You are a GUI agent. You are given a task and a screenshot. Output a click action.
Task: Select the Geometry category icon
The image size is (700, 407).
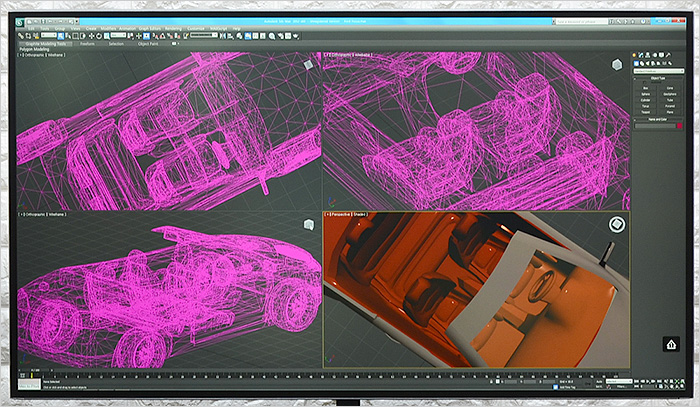(636, 61)
